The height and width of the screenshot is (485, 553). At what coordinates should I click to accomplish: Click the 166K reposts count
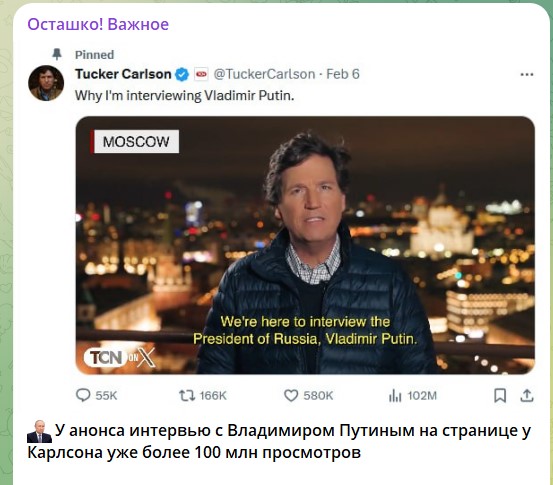tap(213, 396)
